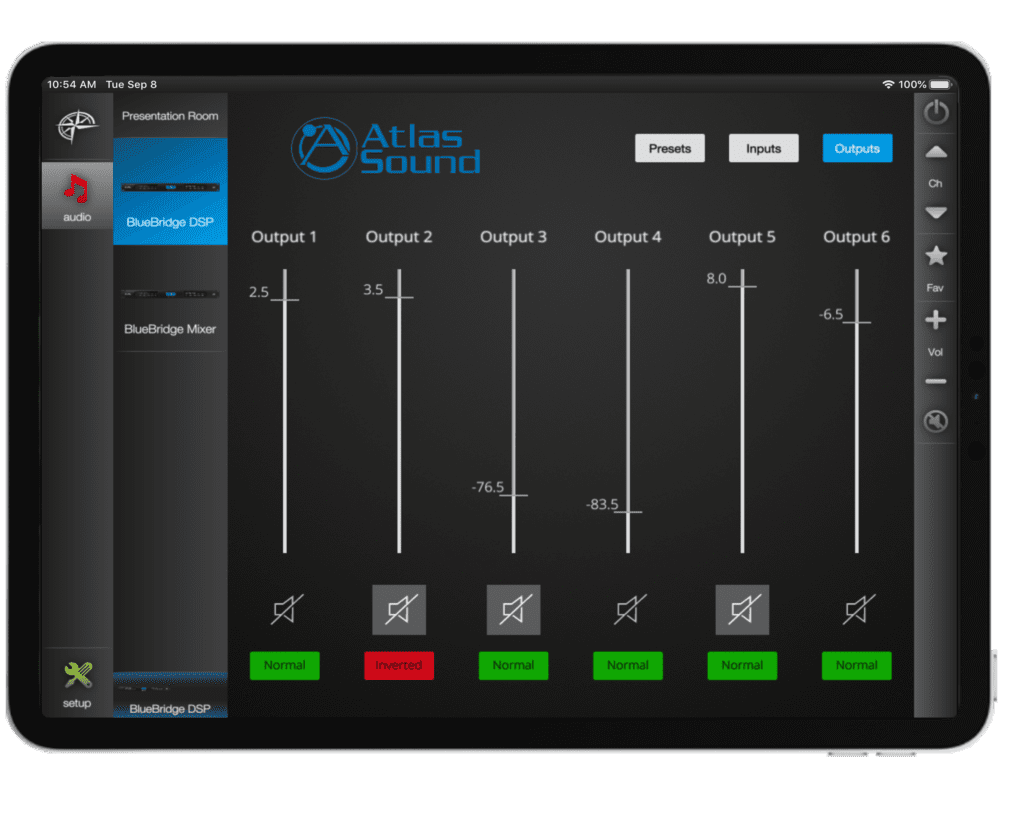This screenshot has width=1024, height=834.
Task: Open the bottom BlueBridge DSP device
Action: click(x=170, y=696)
